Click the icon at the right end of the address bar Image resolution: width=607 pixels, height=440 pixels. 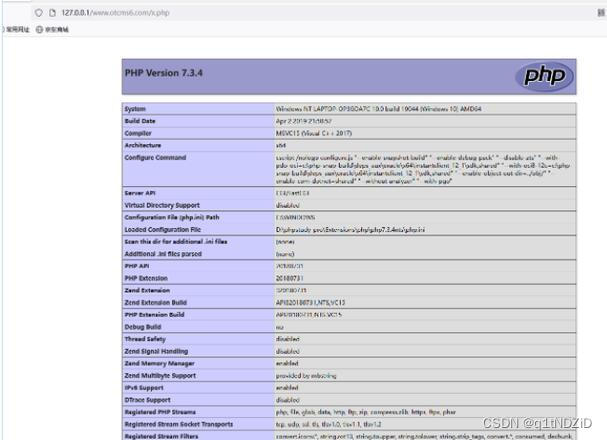(x=601, y=13)
